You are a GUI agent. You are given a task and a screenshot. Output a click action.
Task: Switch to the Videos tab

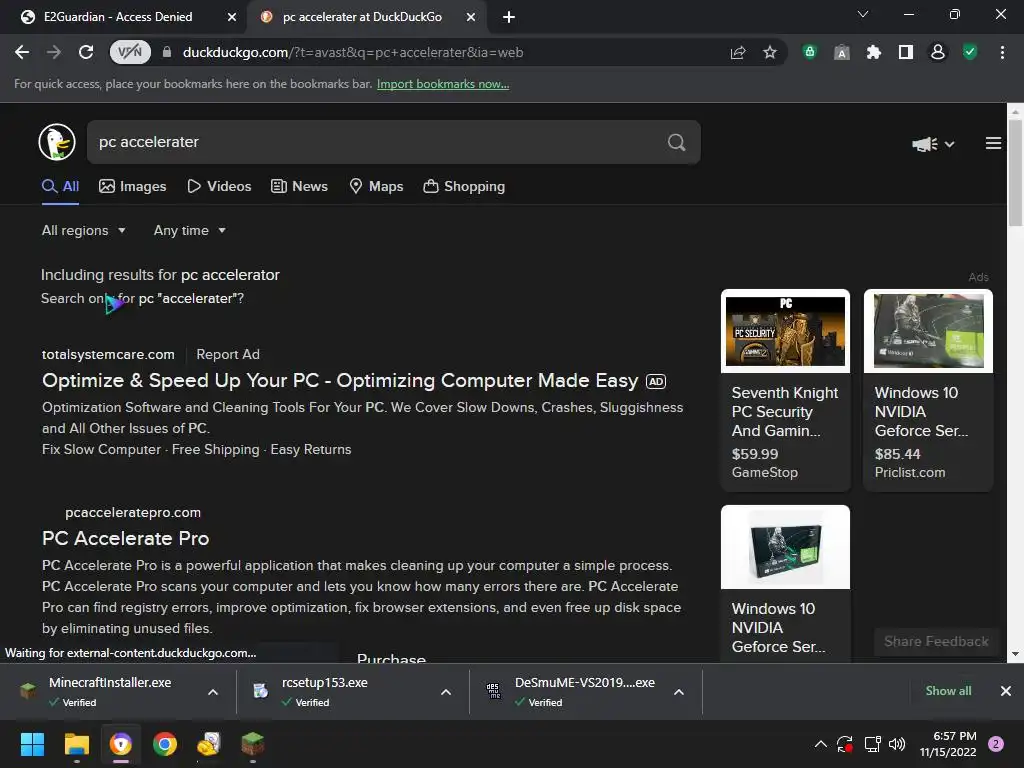tap(219, 186)
